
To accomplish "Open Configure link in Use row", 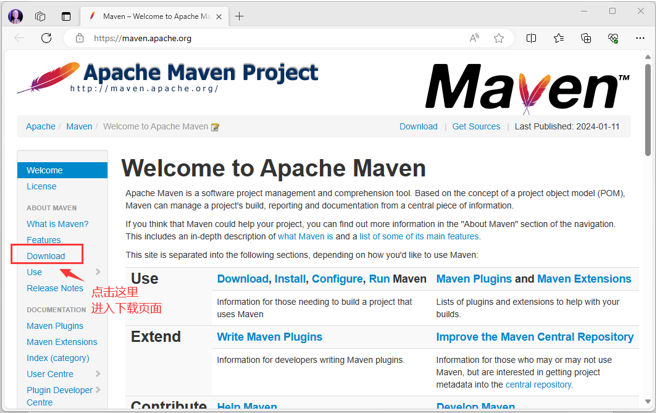I will click(x=337, y=279).
